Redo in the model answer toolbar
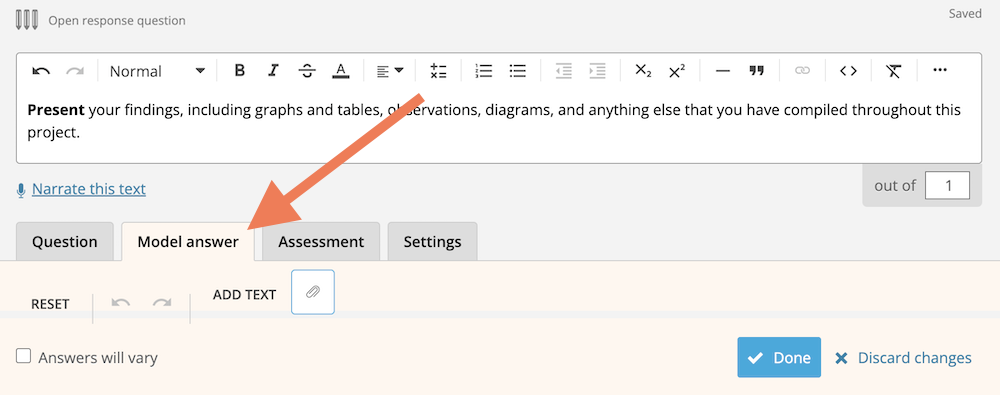The height and width of the screenshot is (395, 1000). tap(162, 302)
